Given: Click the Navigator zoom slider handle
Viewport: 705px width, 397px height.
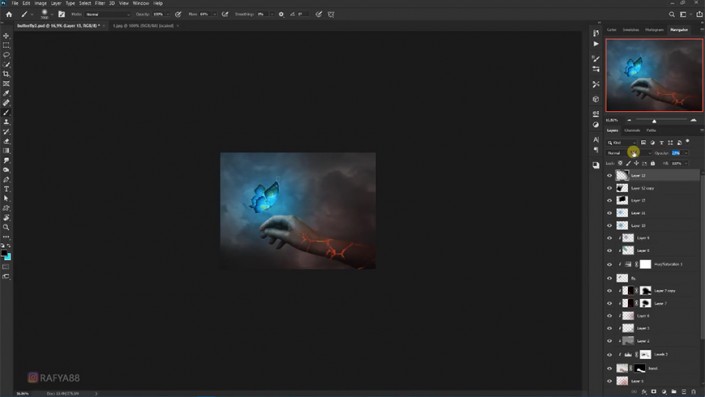Looking at the screenshot, I should click(x=654, y=121).
